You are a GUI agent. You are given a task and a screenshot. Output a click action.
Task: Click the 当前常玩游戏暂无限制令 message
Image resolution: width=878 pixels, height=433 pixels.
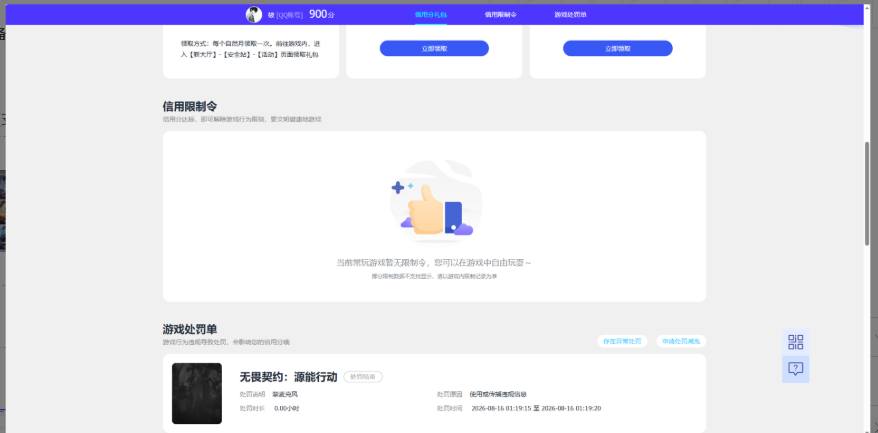point(434,262)
